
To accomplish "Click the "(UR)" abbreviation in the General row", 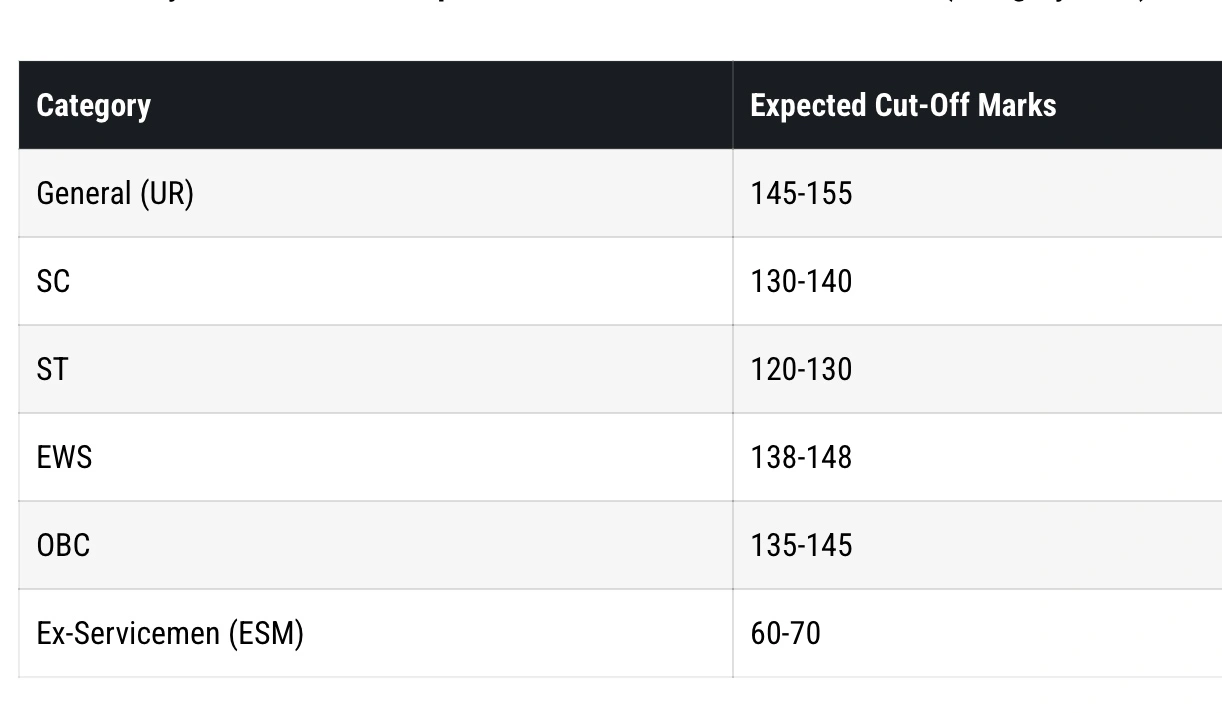I will [166, 193].
